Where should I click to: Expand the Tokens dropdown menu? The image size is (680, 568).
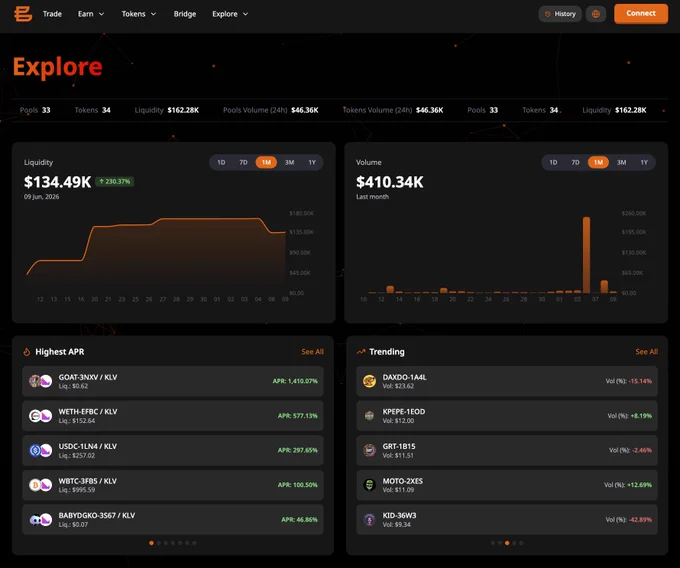[139, 14]
